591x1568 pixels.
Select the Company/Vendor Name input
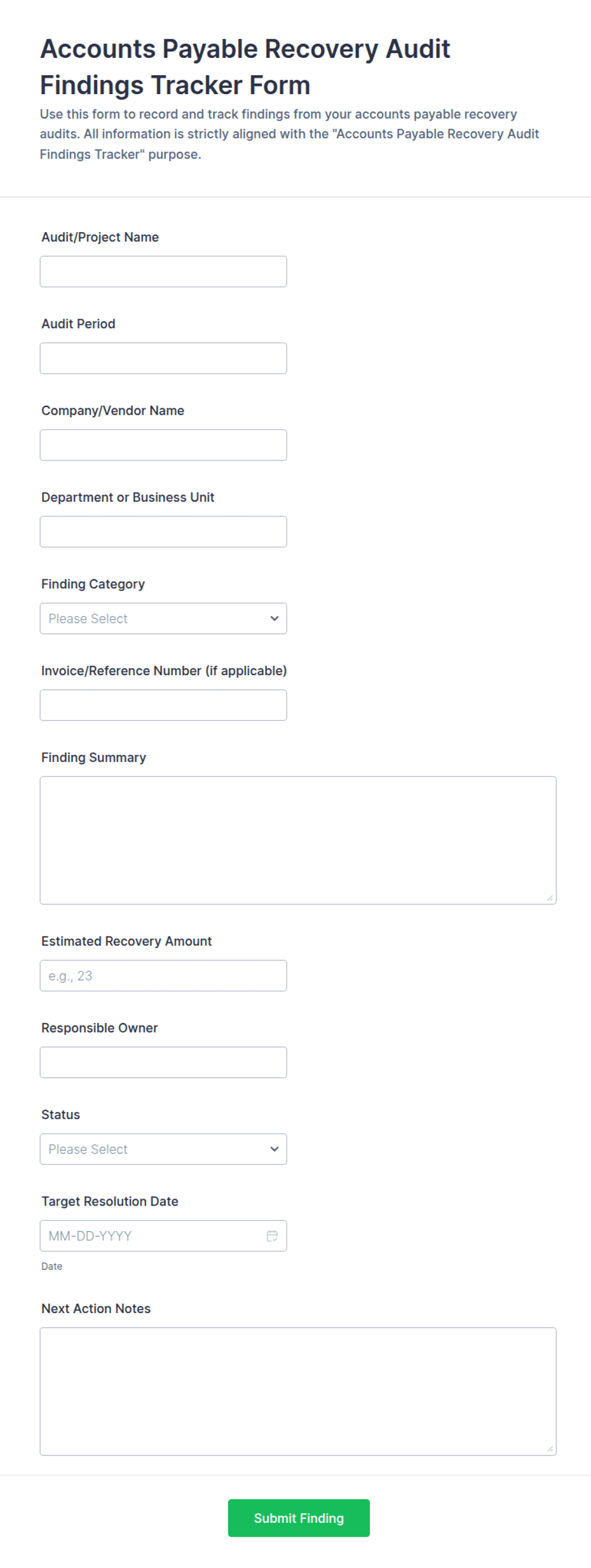point(163,444)
